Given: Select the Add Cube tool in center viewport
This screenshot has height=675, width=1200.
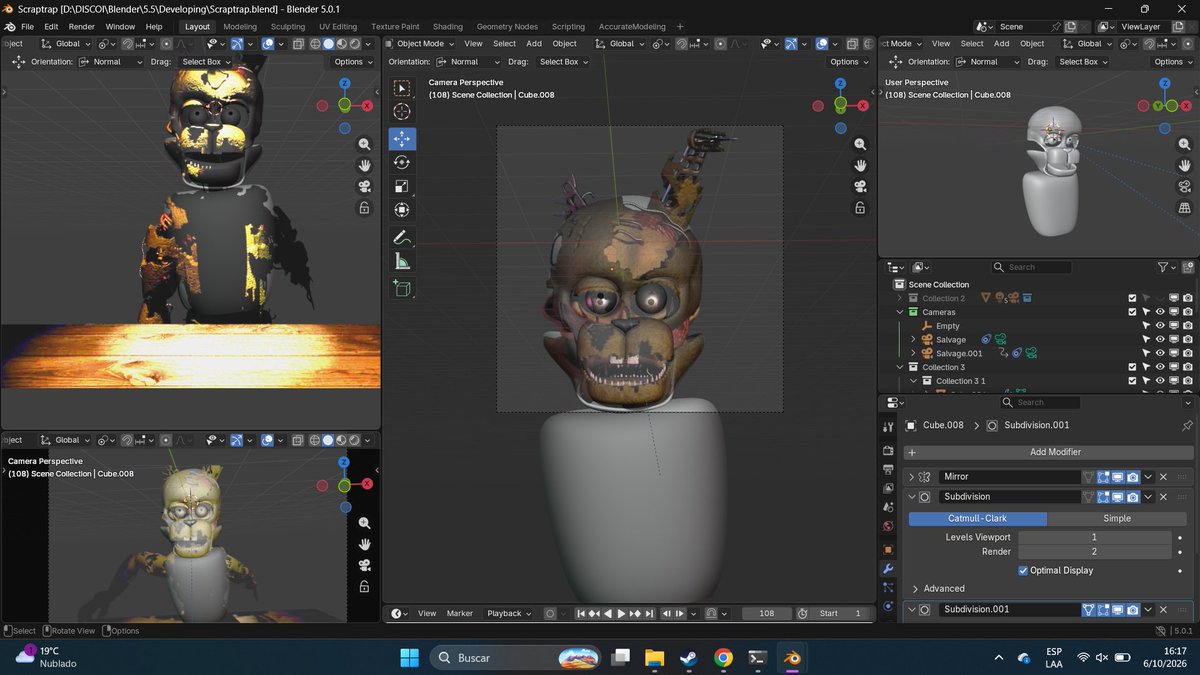Looking at the screenshot, I should pyautogui.click(x=402, y=289).
